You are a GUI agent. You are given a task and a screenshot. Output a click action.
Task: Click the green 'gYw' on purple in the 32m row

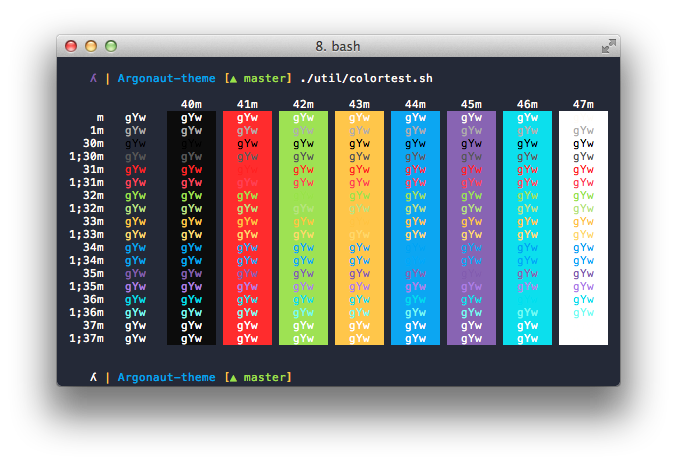(471, 196)
